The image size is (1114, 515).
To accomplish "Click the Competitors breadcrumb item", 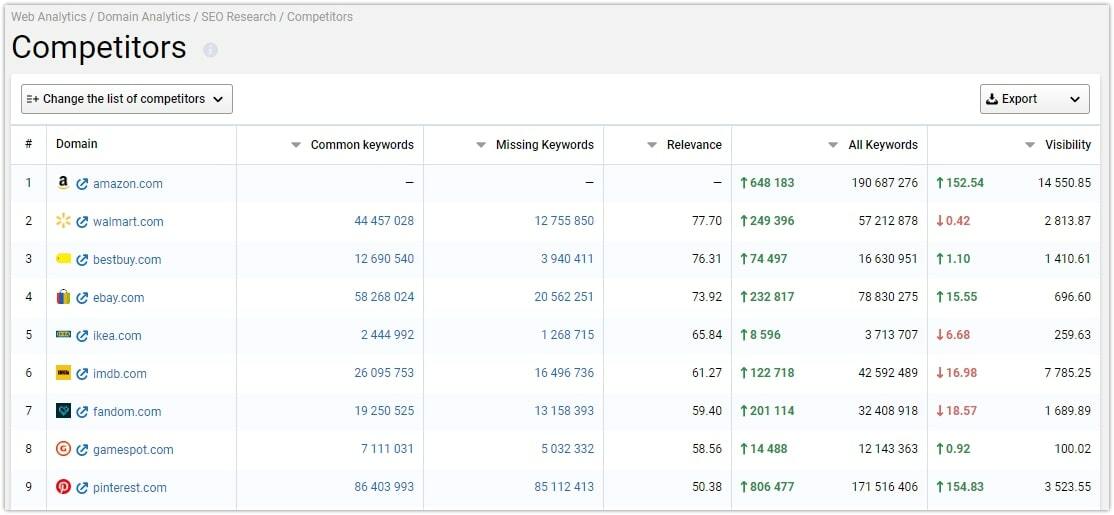I will [x=320, y=16].
